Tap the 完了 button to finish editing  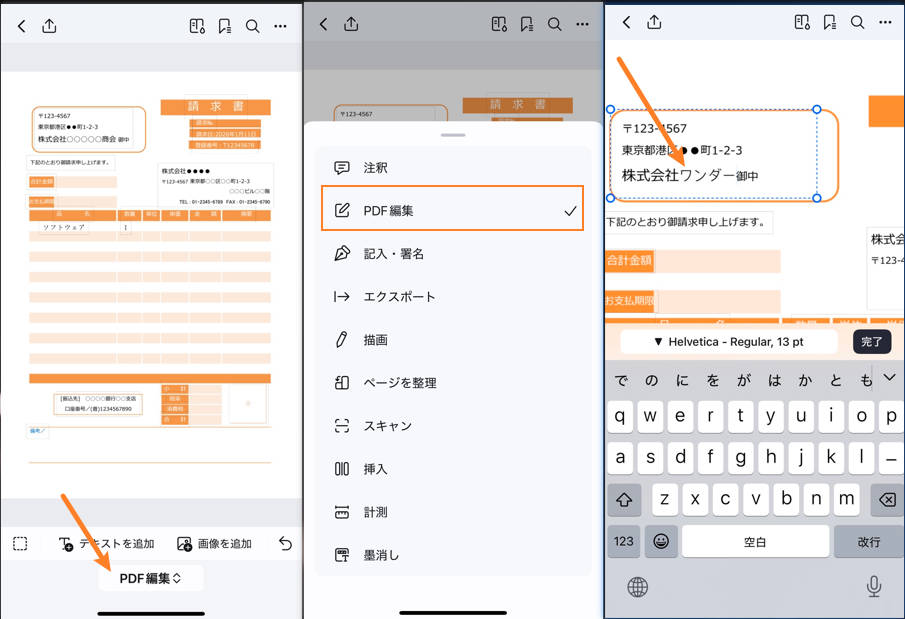pyautogui.click(x=871, y=341)
